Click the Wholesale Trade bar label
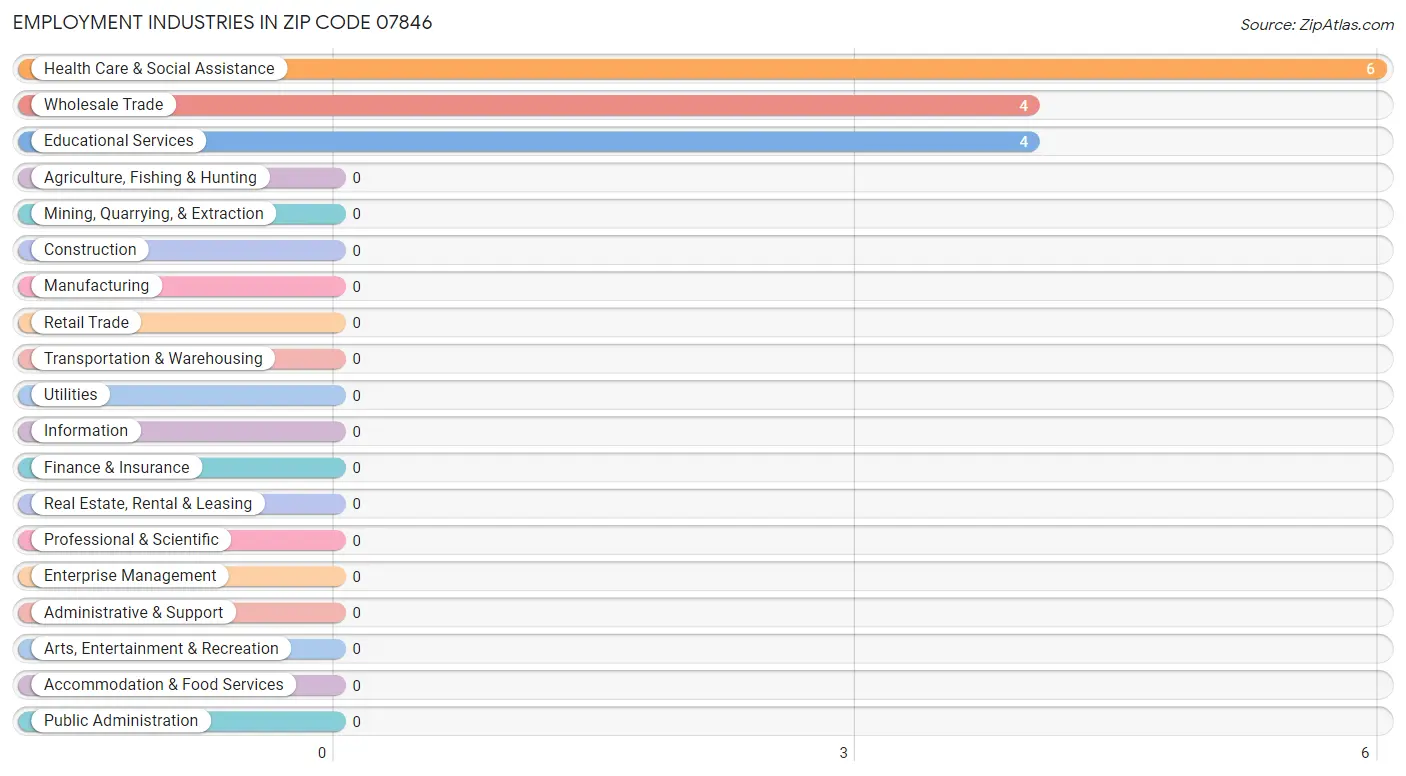Viewport: 1406px width, 776px height. [x=103, y=104]
